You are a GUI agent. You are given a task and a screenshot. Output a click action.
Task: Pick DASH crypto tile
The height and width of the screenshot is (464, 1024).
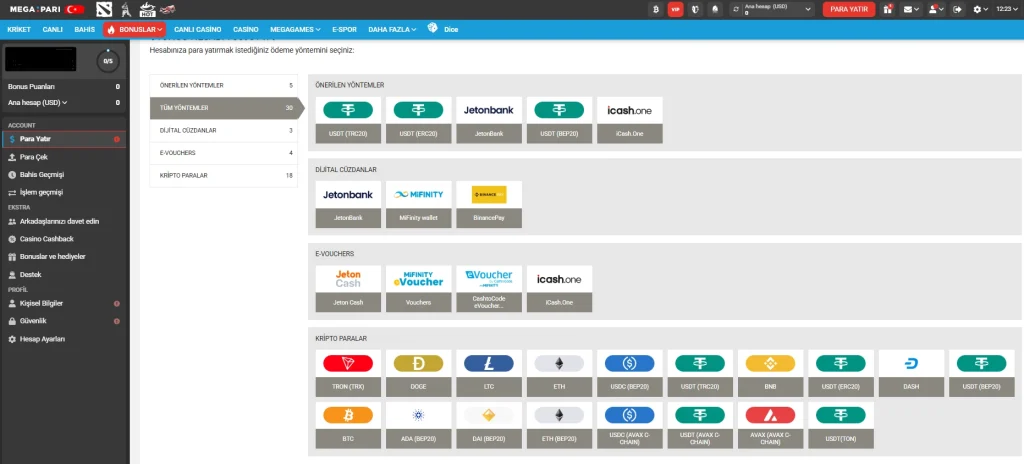tap(912, 373)
